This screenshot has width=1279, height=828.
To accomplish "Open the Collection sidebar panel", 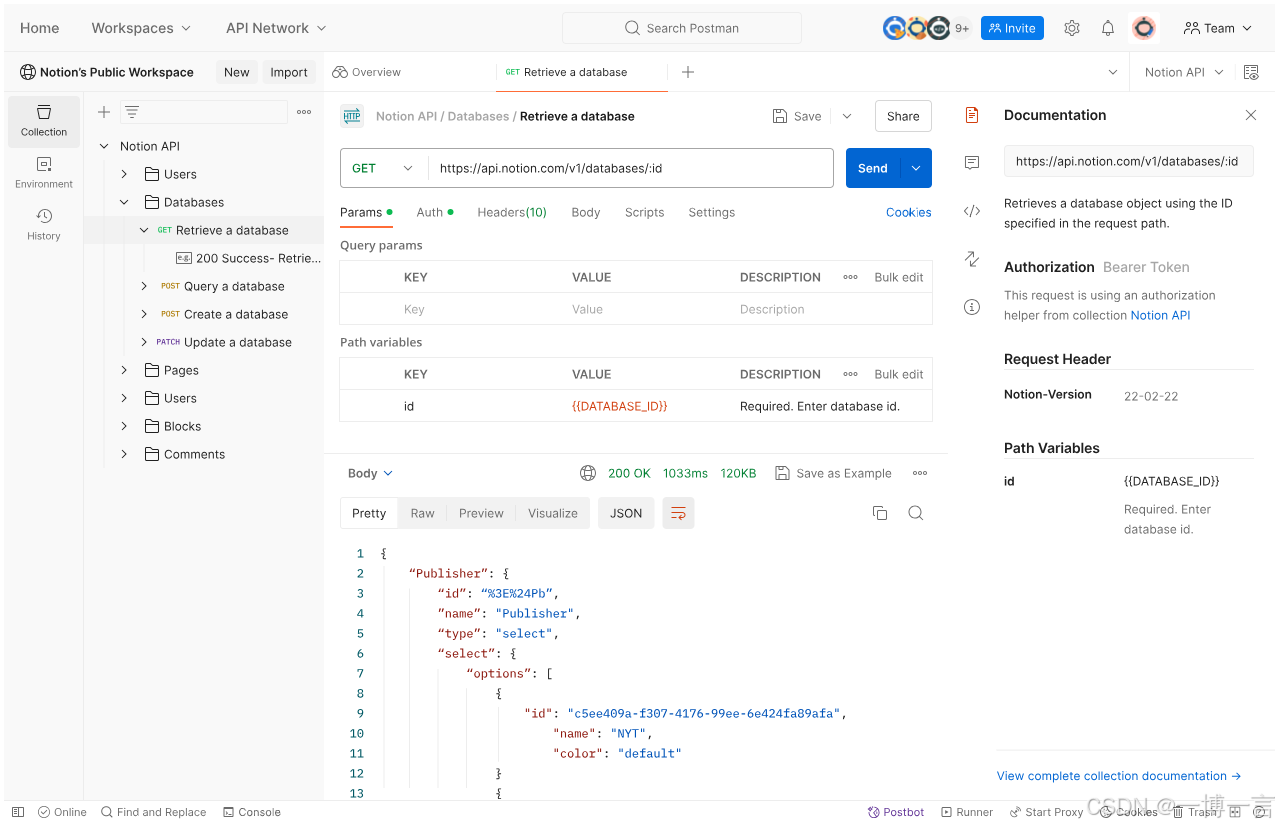I will (x=44, y=121).
